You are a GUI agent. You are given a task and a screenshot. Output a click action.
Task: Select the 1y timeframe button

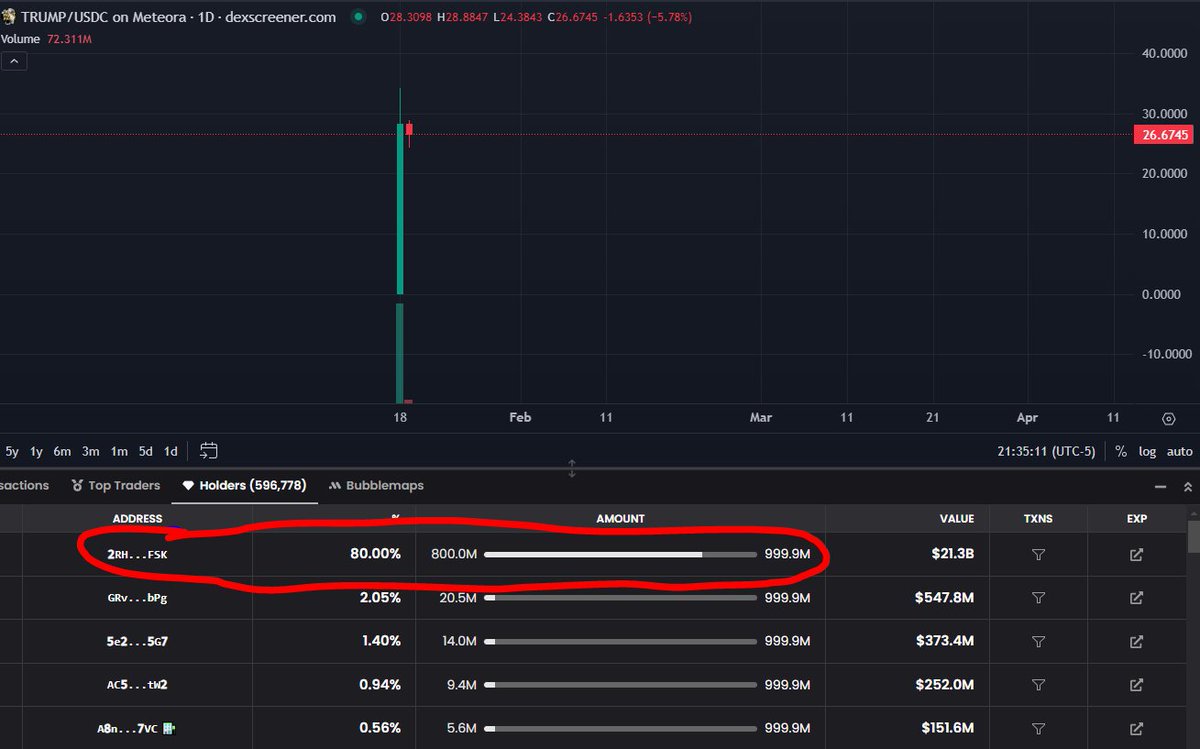coord(35,451)
